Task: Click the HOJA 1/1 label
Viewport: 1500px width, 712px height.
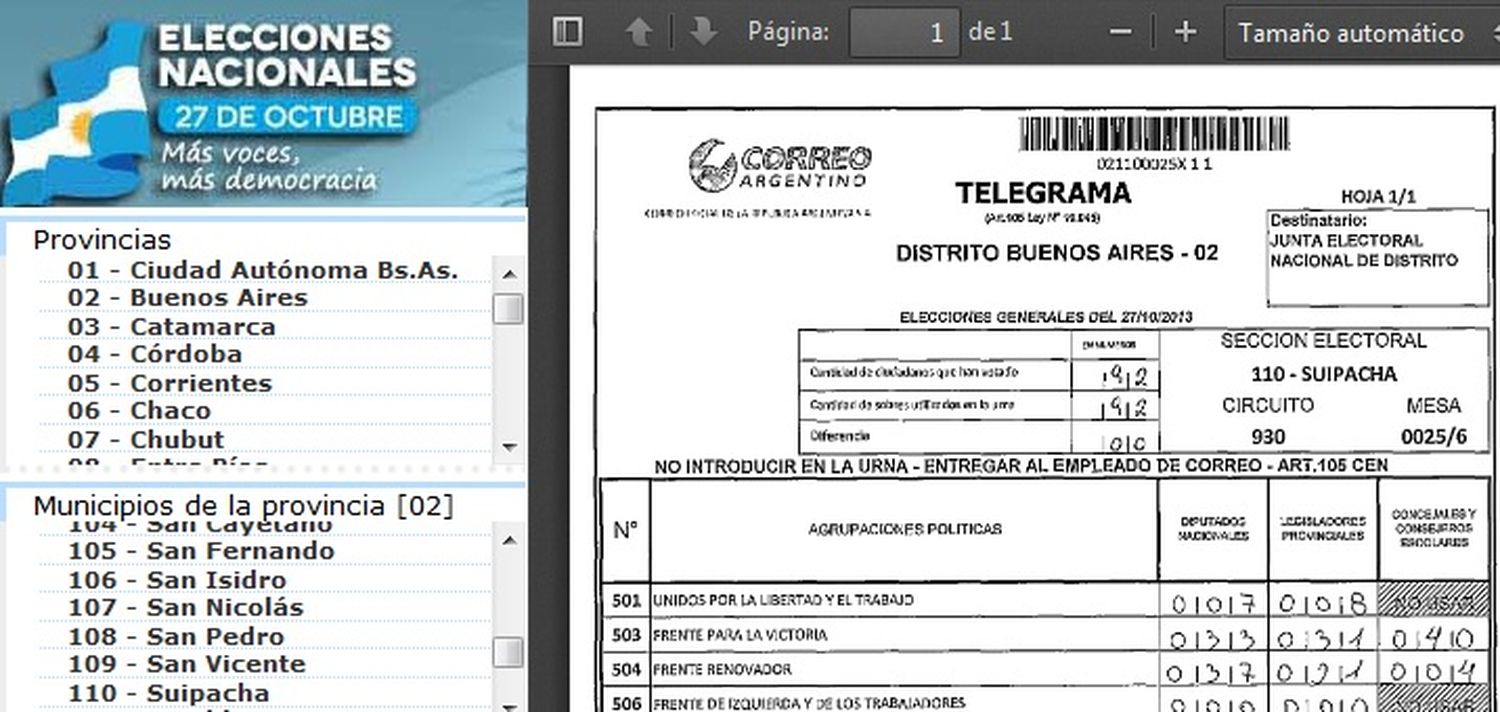Action: [1378, 197]
